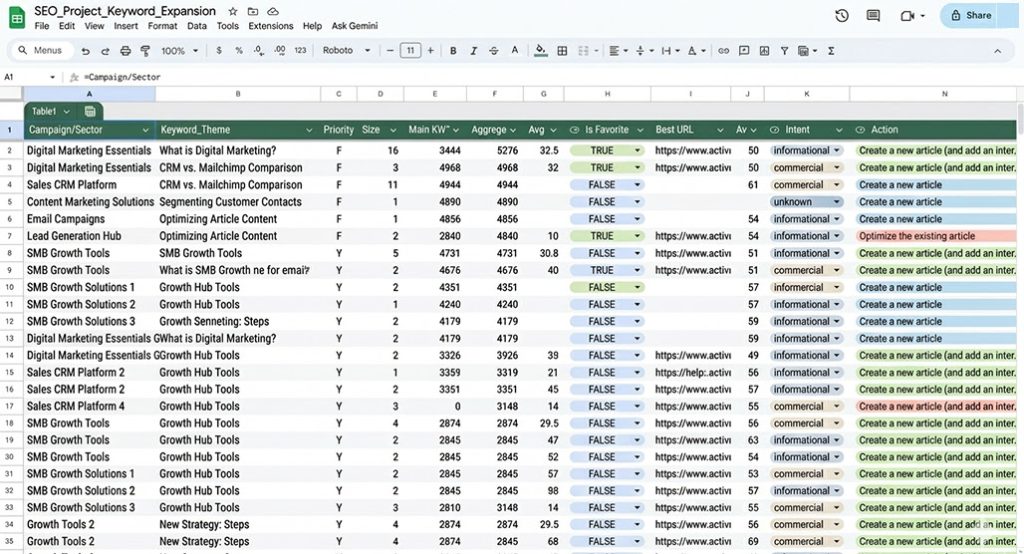Image resolution: width=1024 pixels, height=554 pixels.
Task: Open the Format menu
Action: click(162, 26)
